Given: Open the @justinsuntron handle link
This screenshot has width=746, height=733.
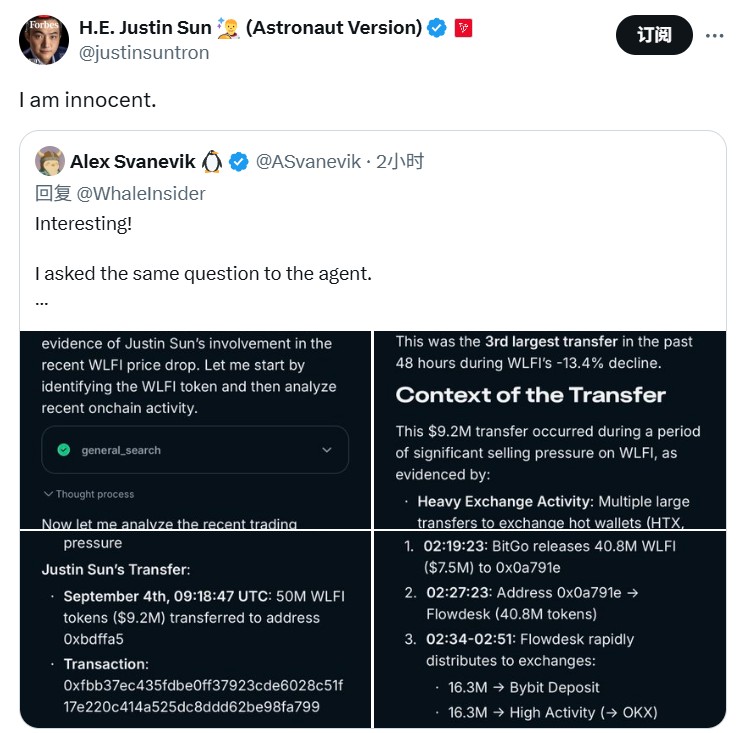Looking at the screenshot, I should click(144, 53).
